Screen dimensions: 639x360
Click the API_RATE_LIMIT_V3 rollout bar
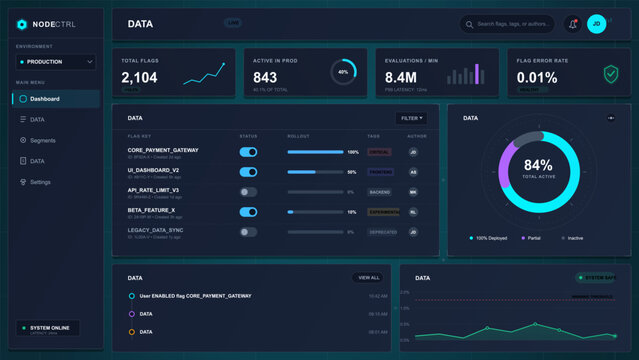315,192
